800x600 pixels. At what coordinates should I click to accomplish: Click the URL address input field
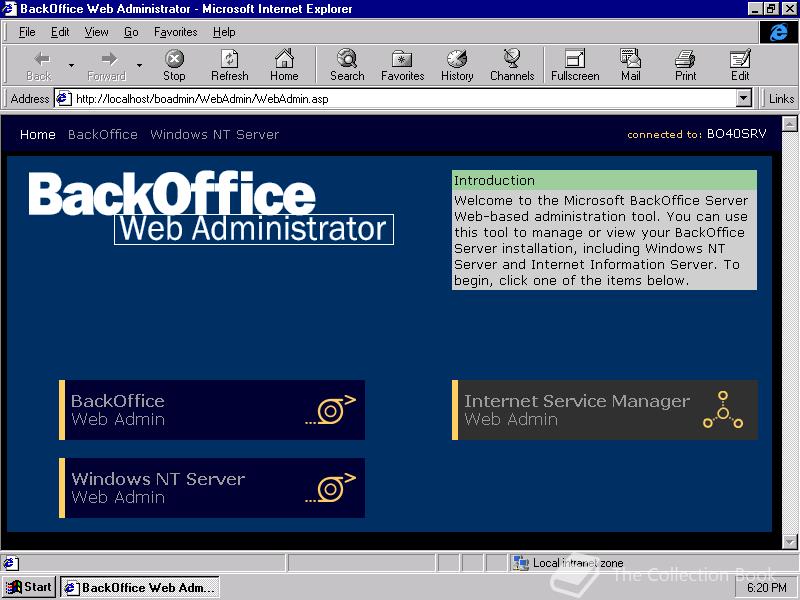pos(403,98)
